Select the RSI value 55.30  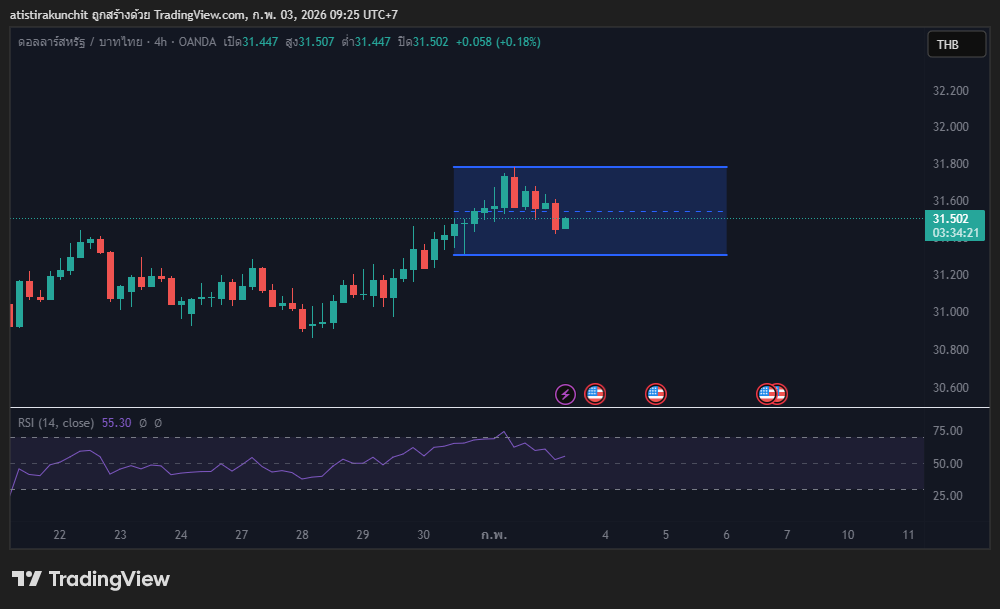coord(118,423)
